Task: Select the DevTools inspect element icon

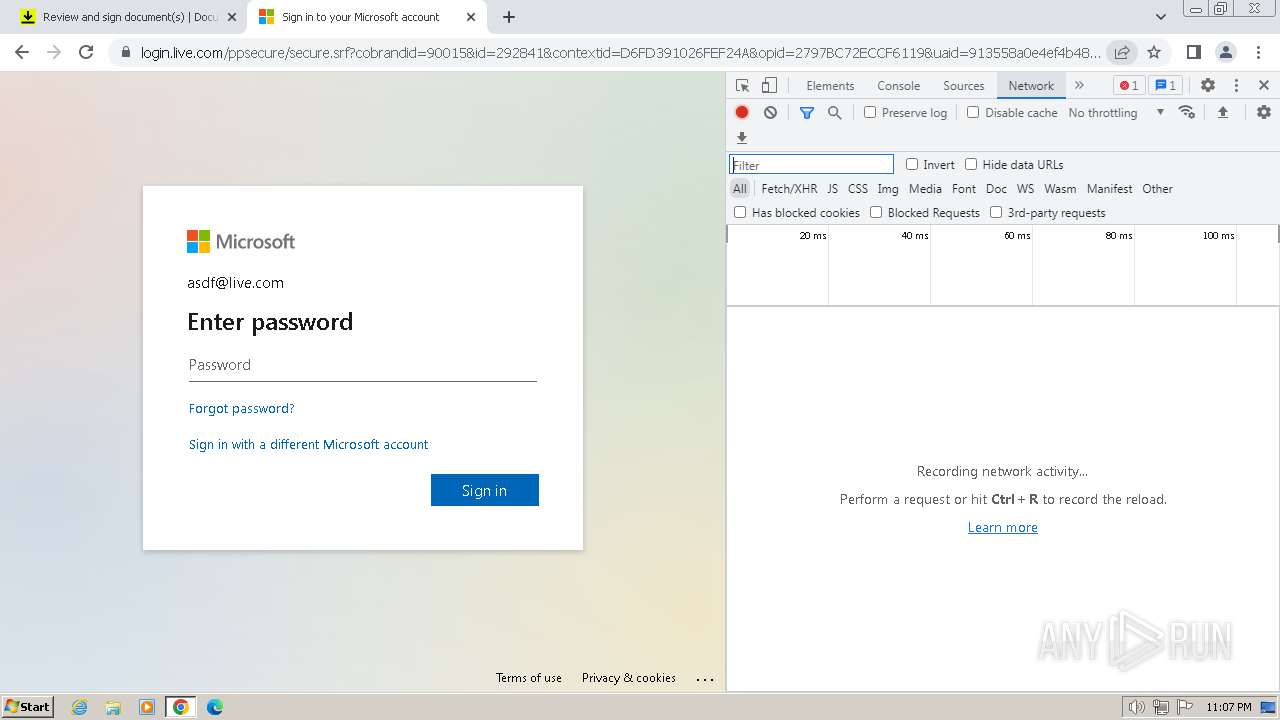Action: (x=742, y=86)
